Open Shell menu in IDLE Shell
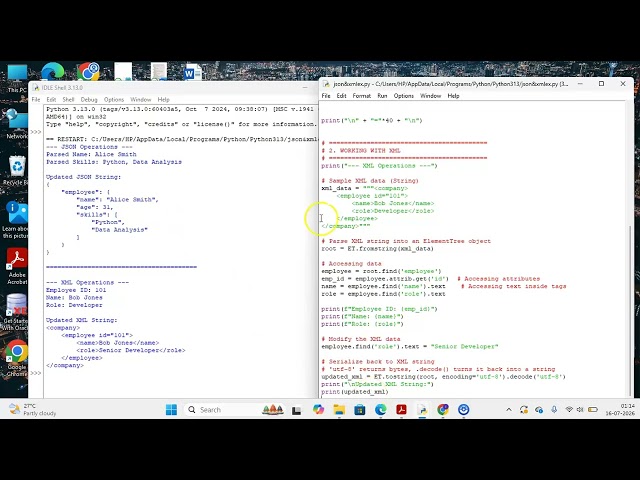The height and width of the screenshot is (480, 640). (68, 100)
